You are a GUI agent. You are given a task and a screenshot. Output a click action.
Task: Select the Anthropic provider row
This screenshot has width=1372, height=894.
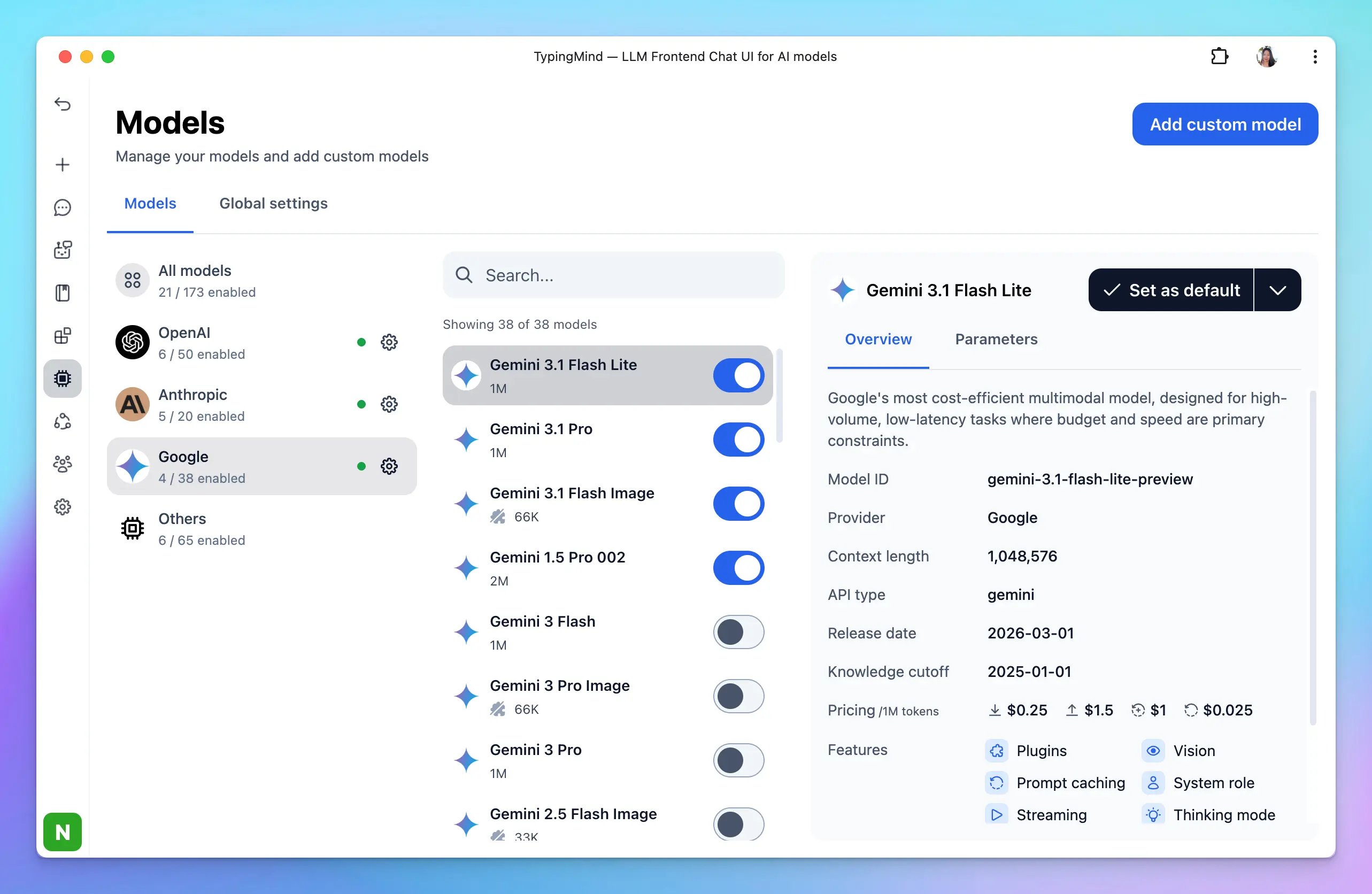(261, 404)
